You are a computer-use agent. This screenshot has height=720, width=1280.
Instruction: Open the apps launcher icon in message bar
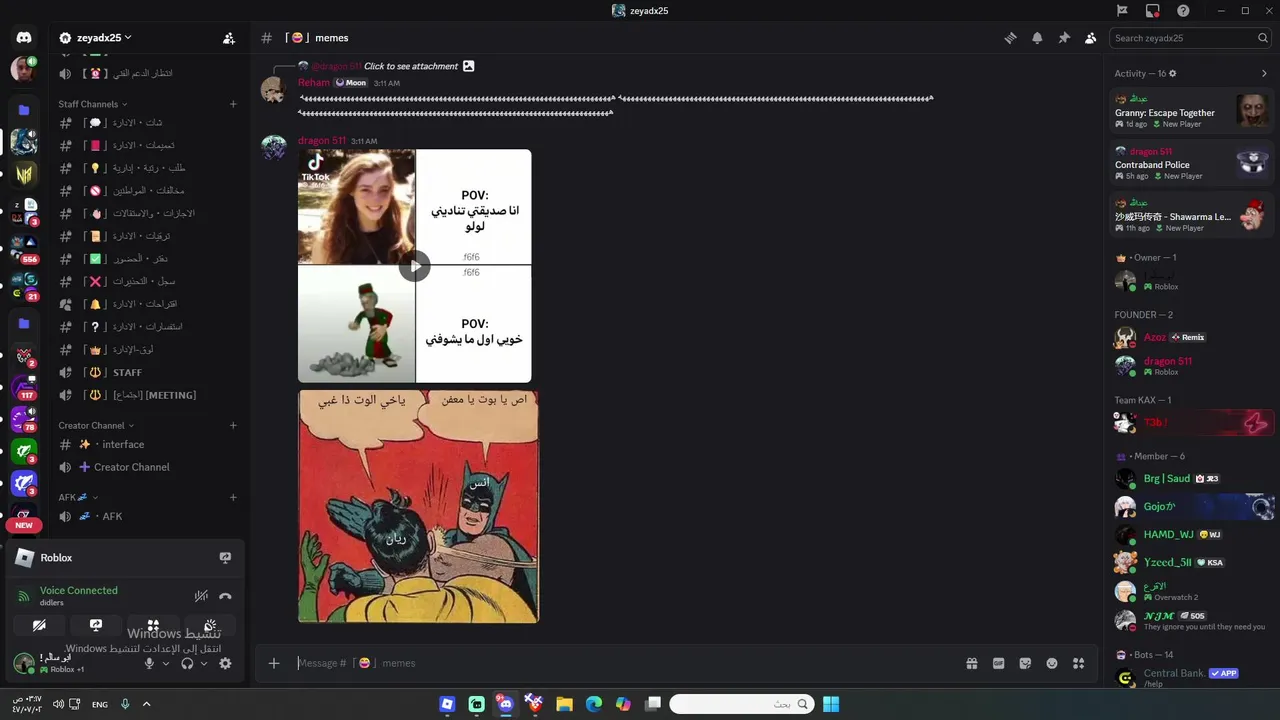coord(1078,663)
